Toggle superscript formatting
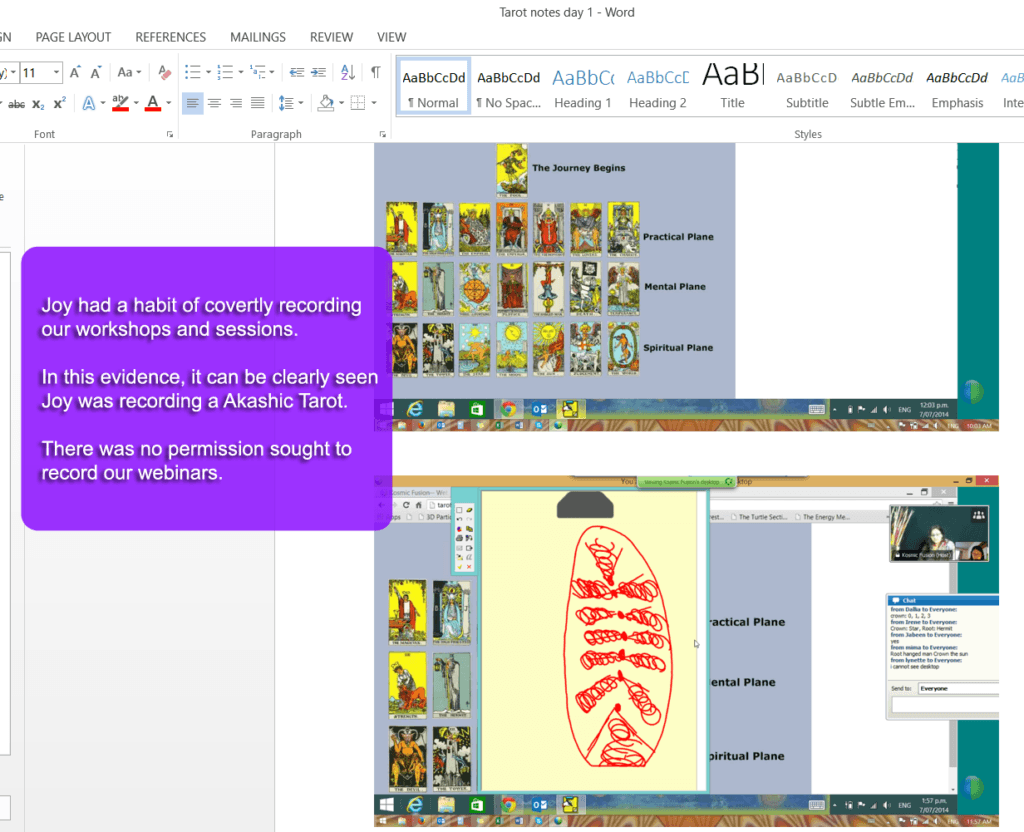 coord(59,104)
